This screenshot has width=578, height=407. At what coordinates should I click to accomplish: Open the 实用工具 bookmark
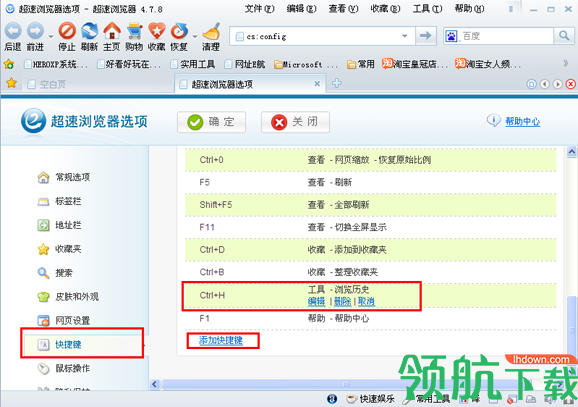click(192, 65)
